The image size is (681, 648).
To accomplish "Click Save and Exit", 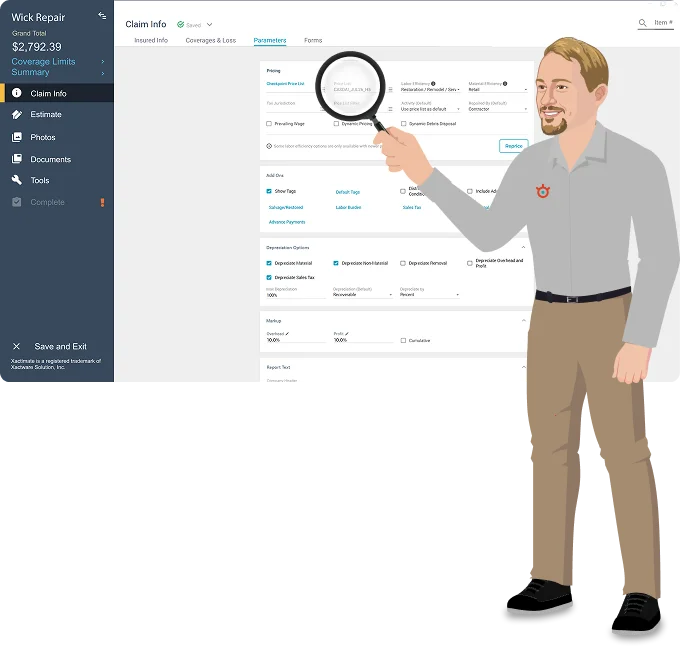I will pyautogui.click(x=60, y=347).
